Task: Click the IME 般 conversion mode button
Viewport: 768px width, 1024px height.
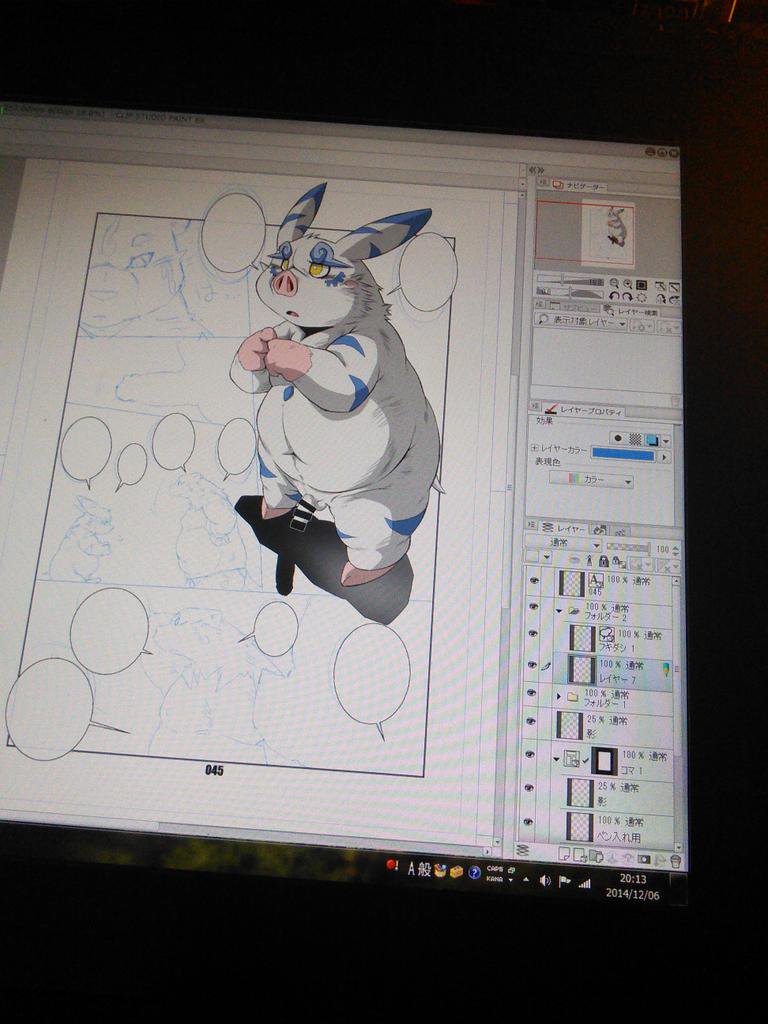Action: [x=424, y=869]
